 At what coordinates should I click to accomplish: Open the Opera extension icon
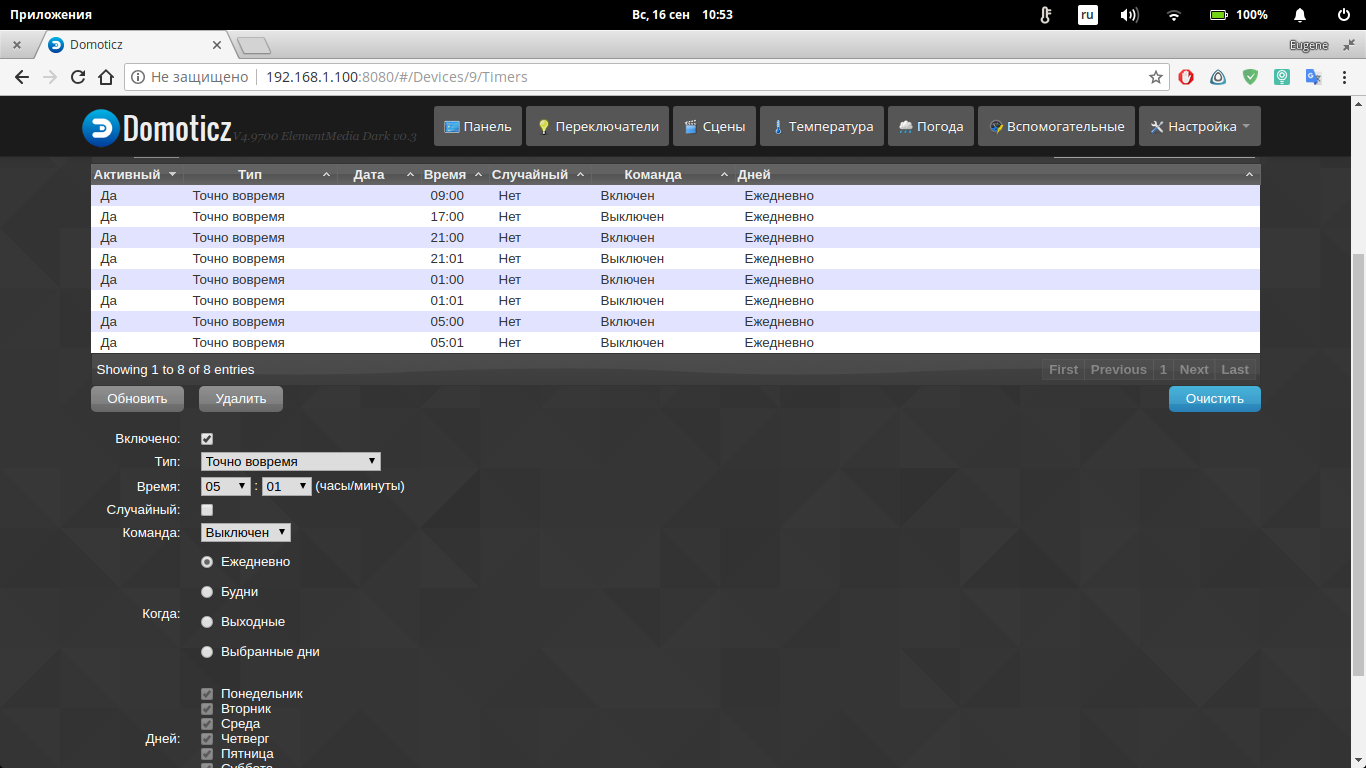[x=1186, y=77]
